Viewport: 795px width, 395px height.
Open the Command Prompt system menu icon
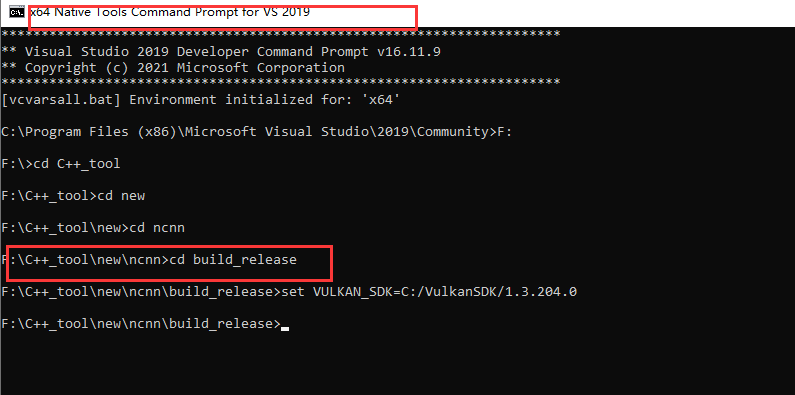pos(17,11)
